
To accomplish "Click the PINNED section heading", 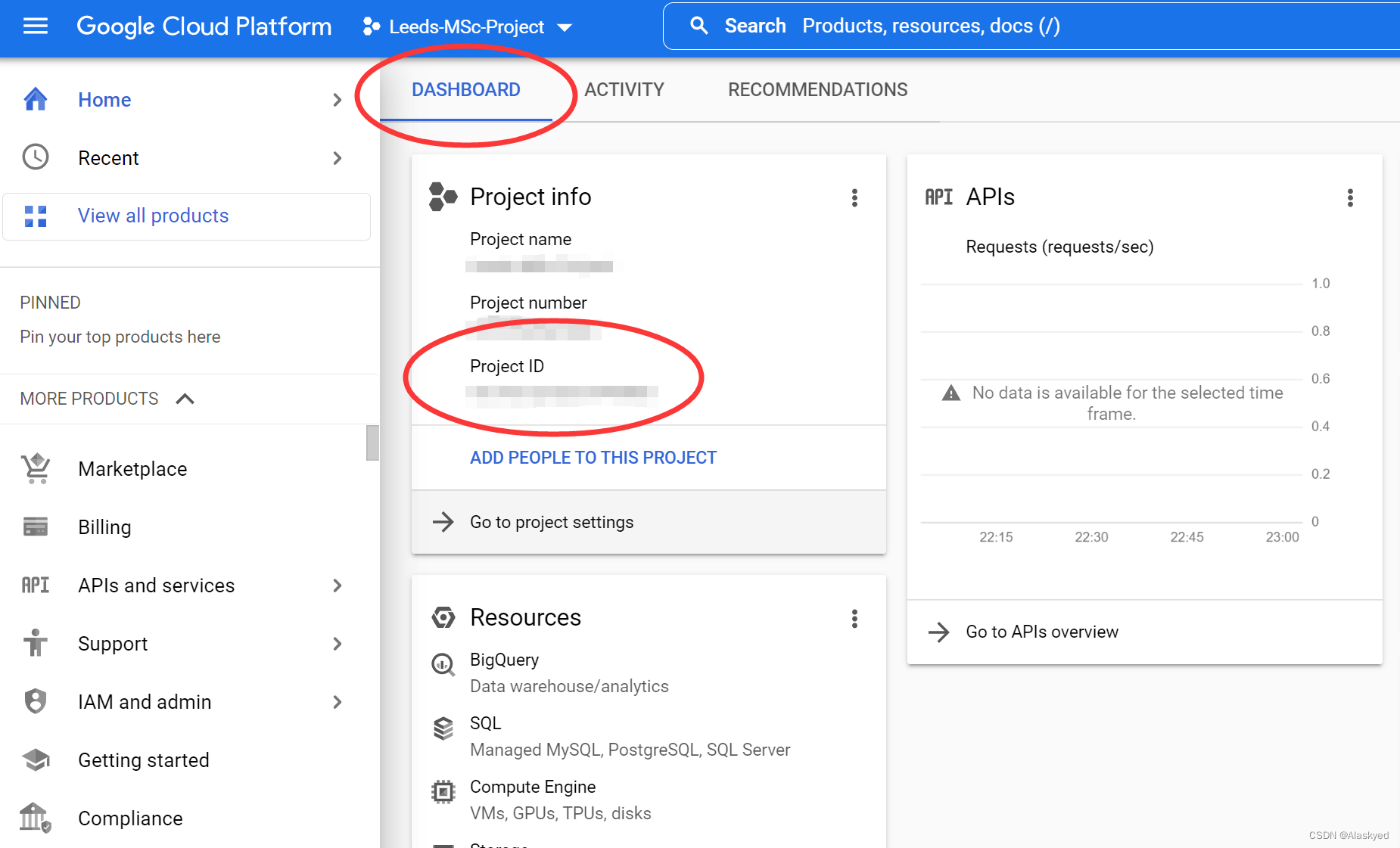I will point(50,303).
